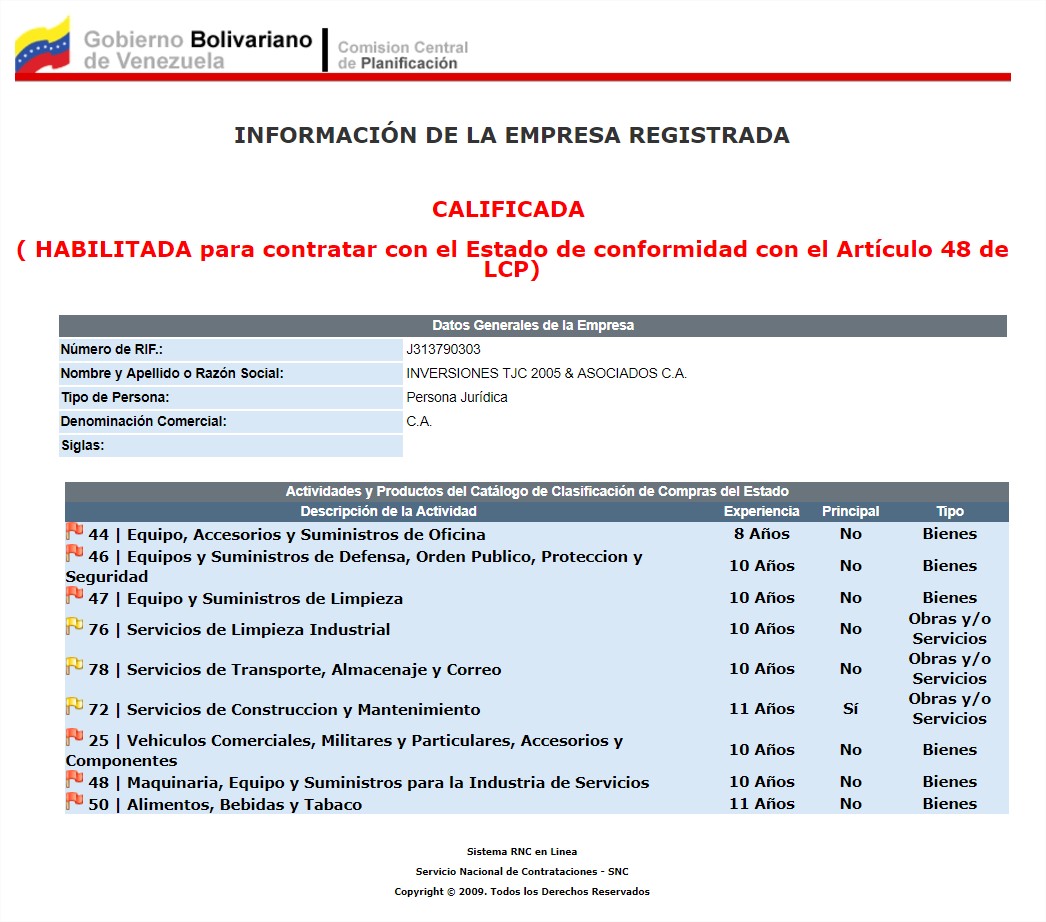Image resolution: width=1046 pixels, height=922 pixels.
Task: Select Vehiculos Comerciales, Militares y Particulares activity
Action: pos(344,751)
